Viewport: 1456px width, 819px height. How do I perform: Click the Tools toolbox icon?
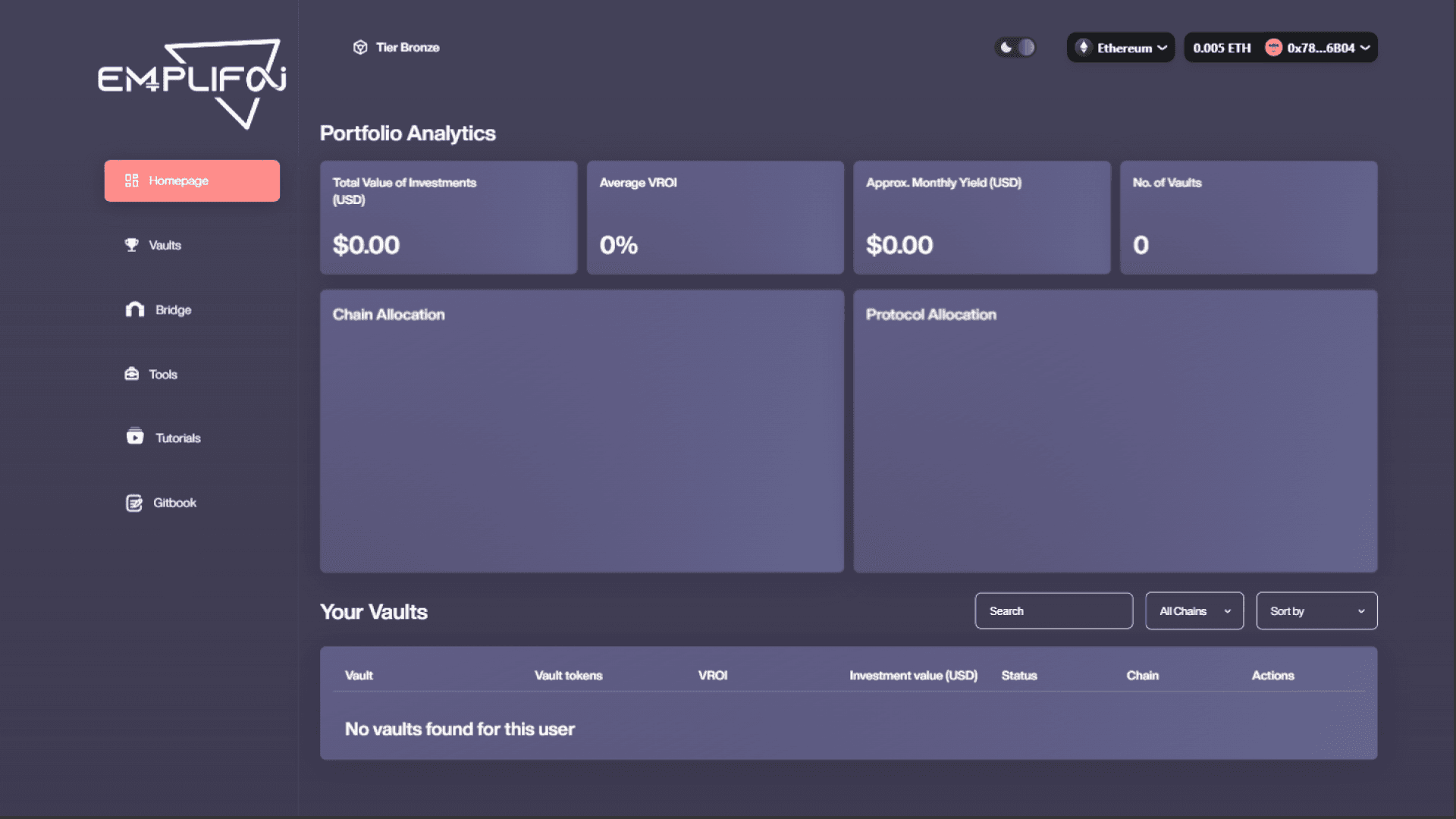point(132,374)
